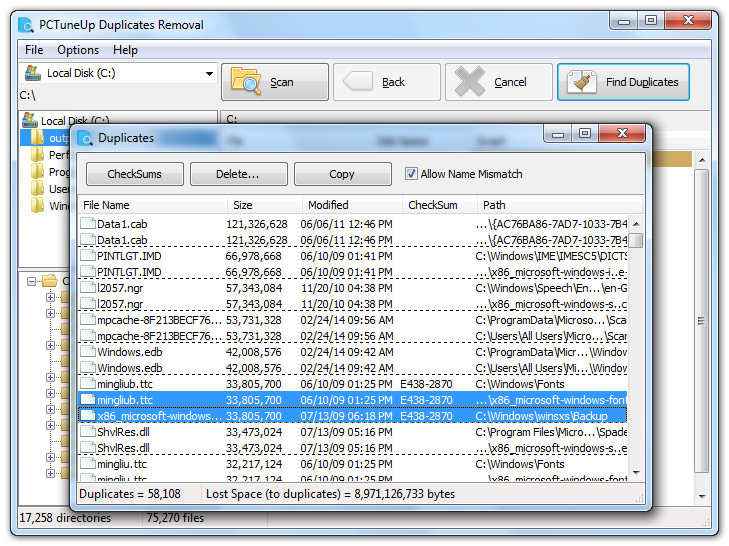Click the 'Lost Space (to duplicates)' status text
729x546 pixels.
pyautogui.click(x=331, y=494)
